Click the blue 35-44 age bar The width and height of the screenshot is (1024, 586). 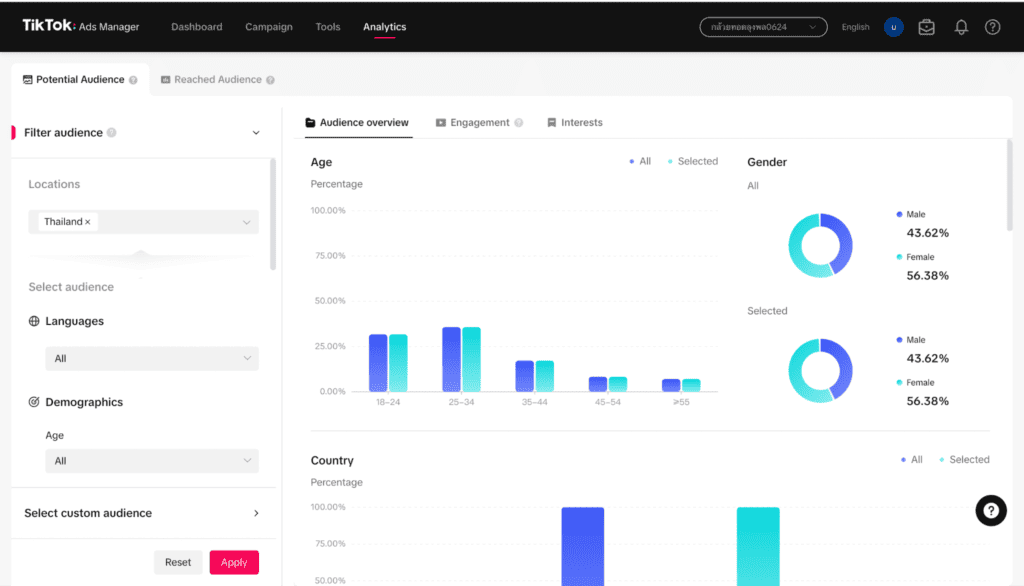pyautogui.click(x=524, y=376)
